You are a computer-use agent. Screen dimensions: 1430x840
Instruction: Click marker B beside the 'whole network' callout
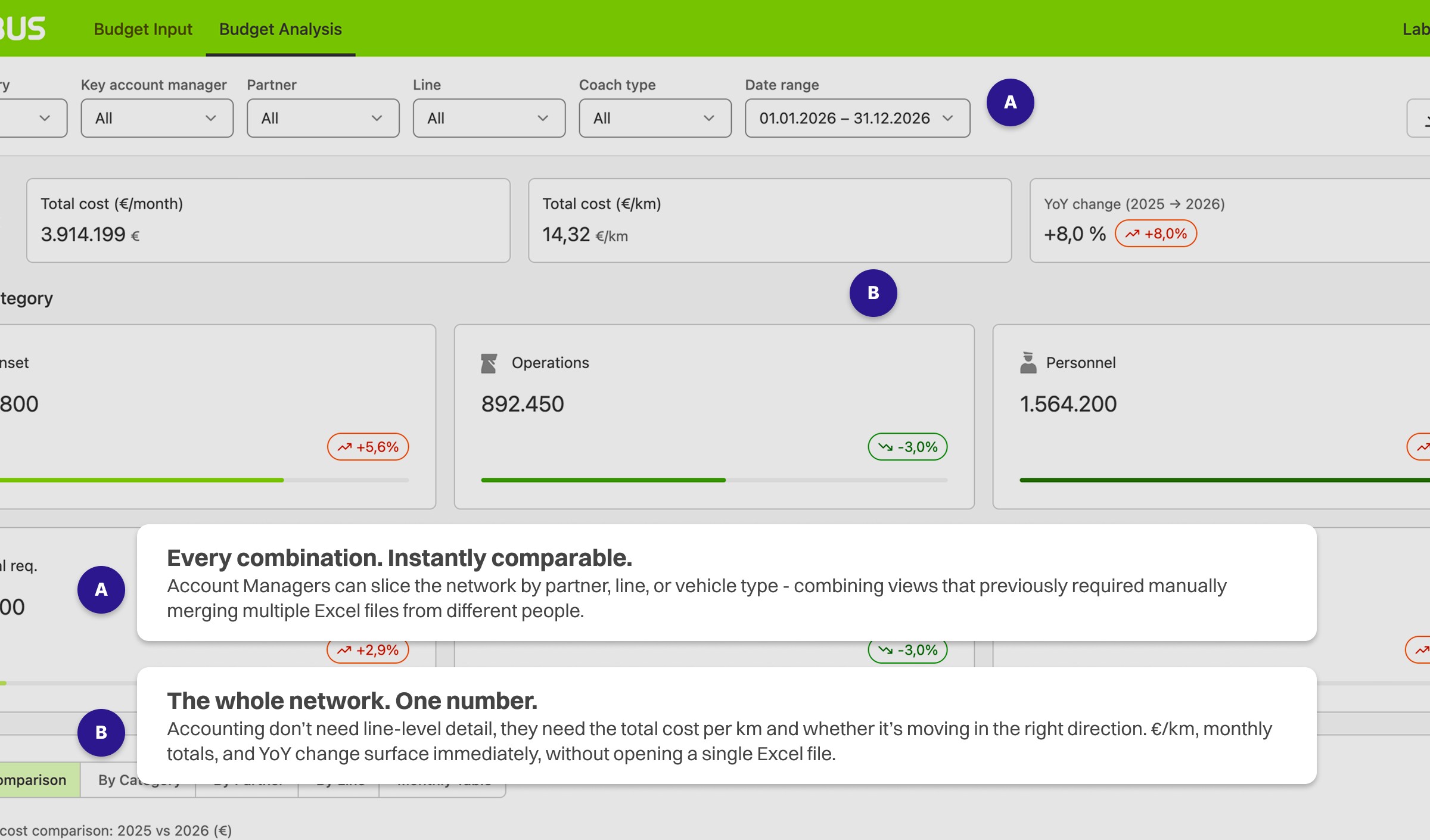coord(101,733)
